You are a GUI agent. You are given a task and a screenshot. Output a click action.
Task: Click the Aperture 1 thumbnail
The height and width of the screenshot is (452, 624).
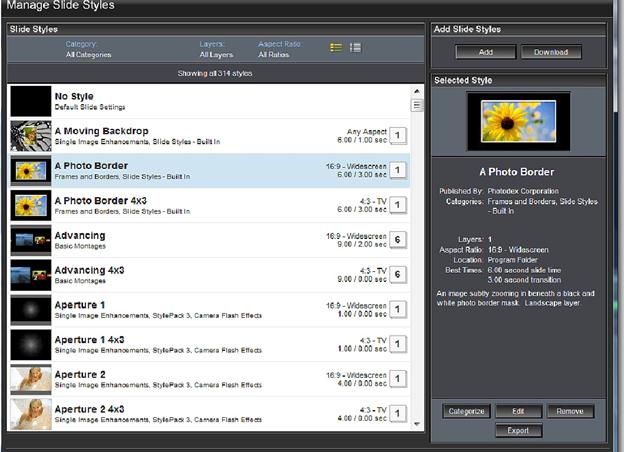click(x=30, y=309)
